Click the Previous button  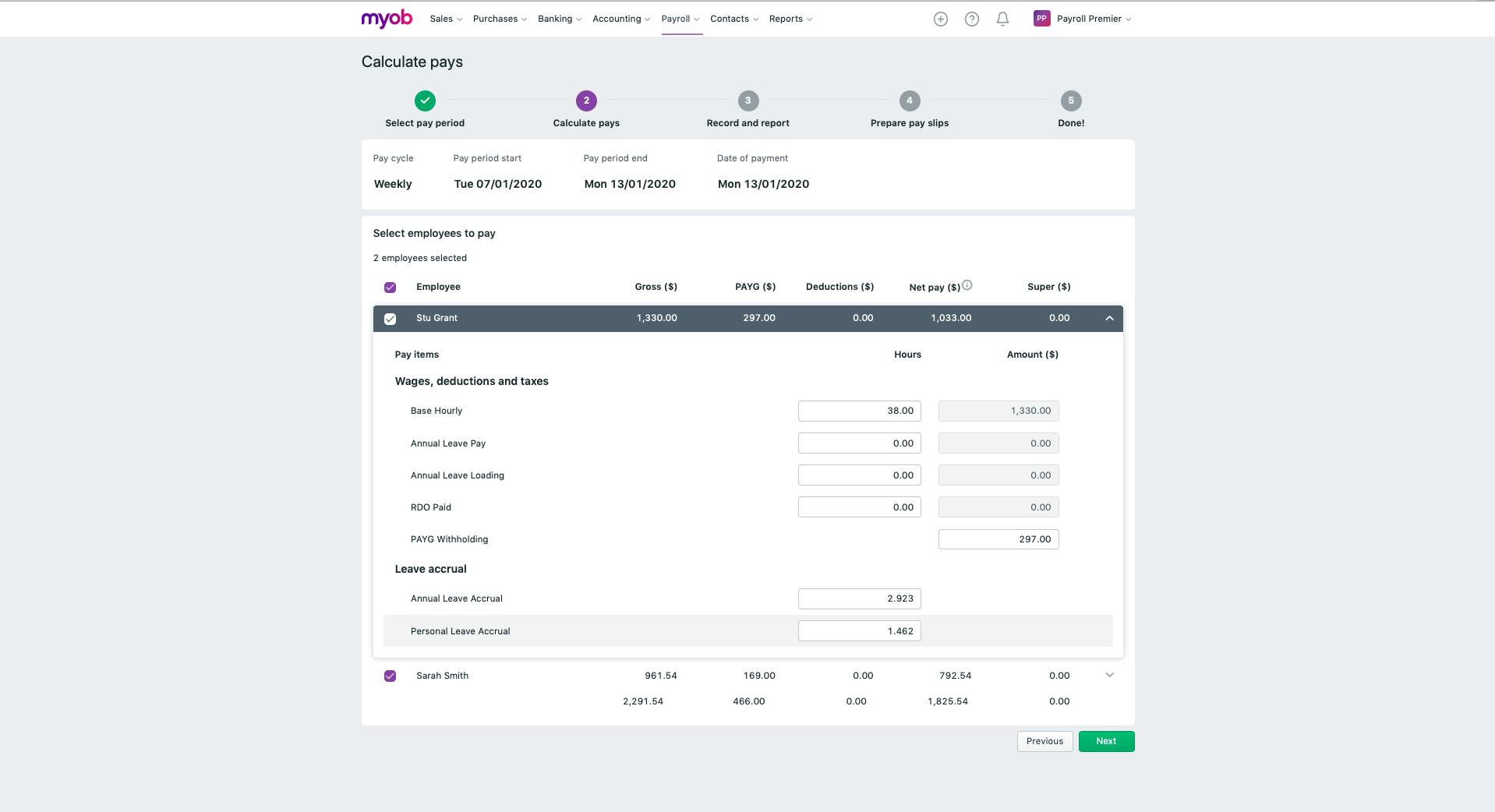pos(1044,741)
